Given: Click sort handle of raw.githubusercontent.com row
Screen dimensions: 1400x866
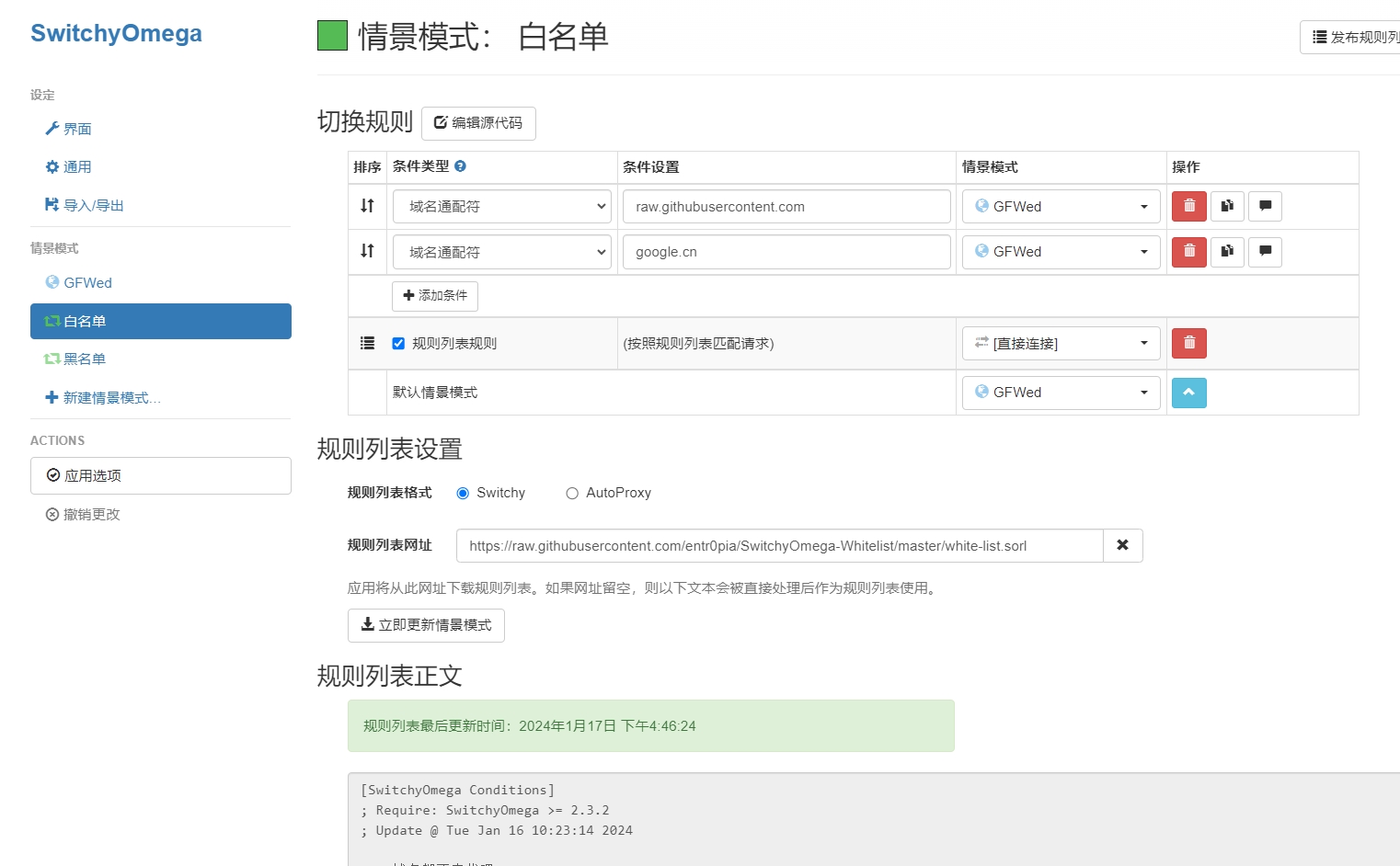Looking at the screenshot, I should point(367,206).
